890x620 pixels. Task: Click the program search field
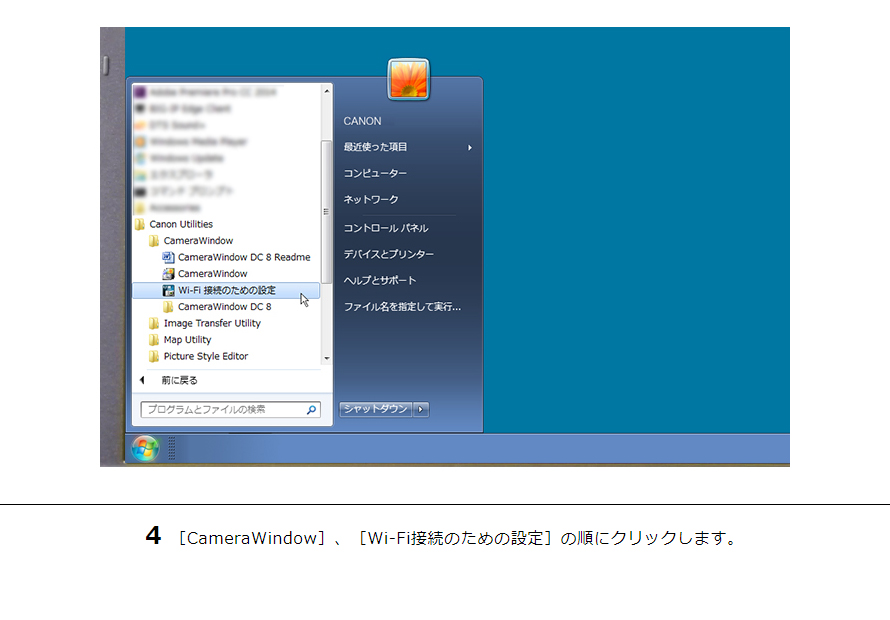coord(225,408)
